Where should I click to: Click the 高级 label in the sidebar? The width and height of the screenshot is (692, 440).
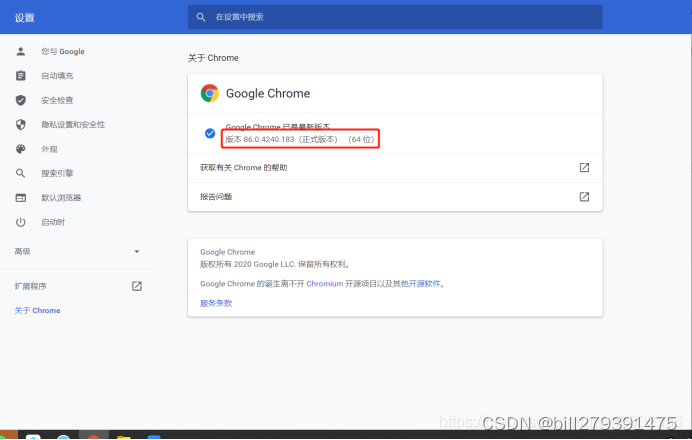pos(23,252)
